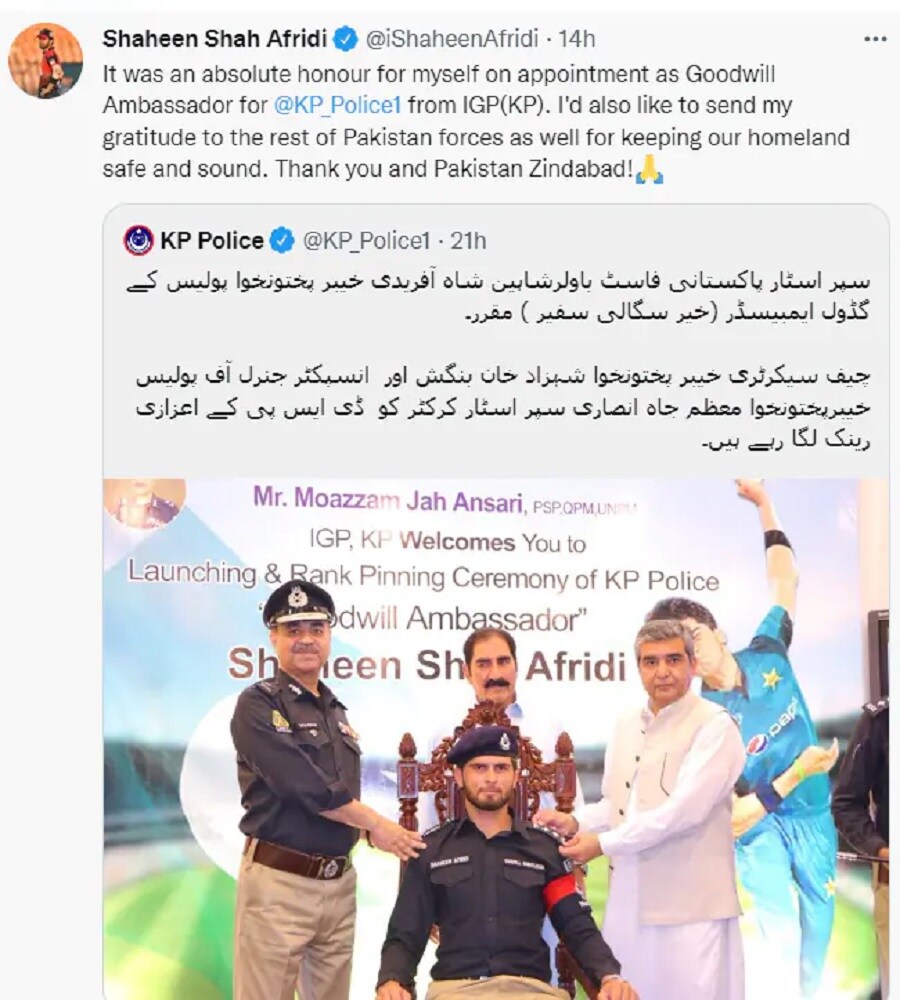Open the KP Police logo avatar
The width and height of the screenshot is (900, 1000).
pyautogui.click(x=138, y=241)
